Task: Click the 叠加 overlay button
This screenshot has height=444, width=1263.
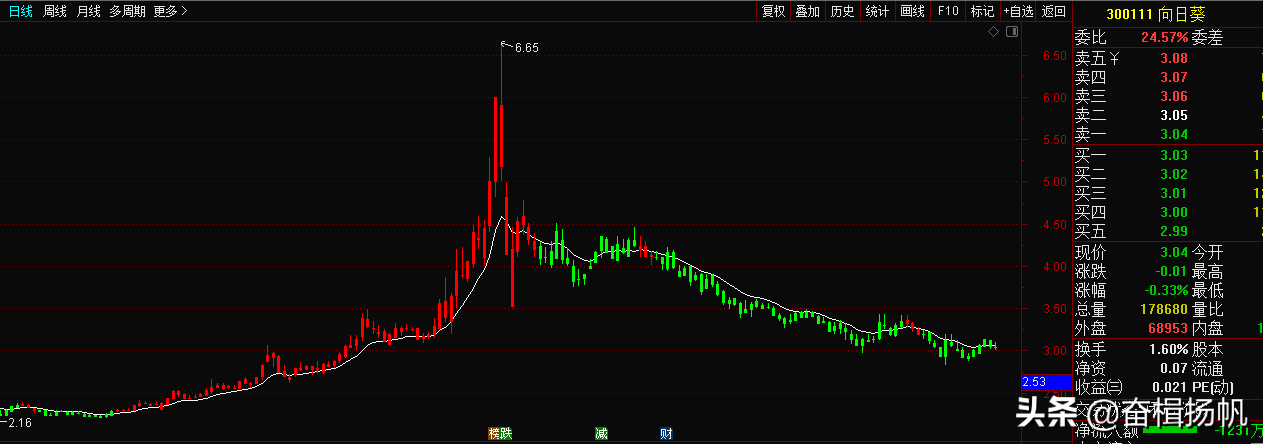Action: (x=807, y=12)
